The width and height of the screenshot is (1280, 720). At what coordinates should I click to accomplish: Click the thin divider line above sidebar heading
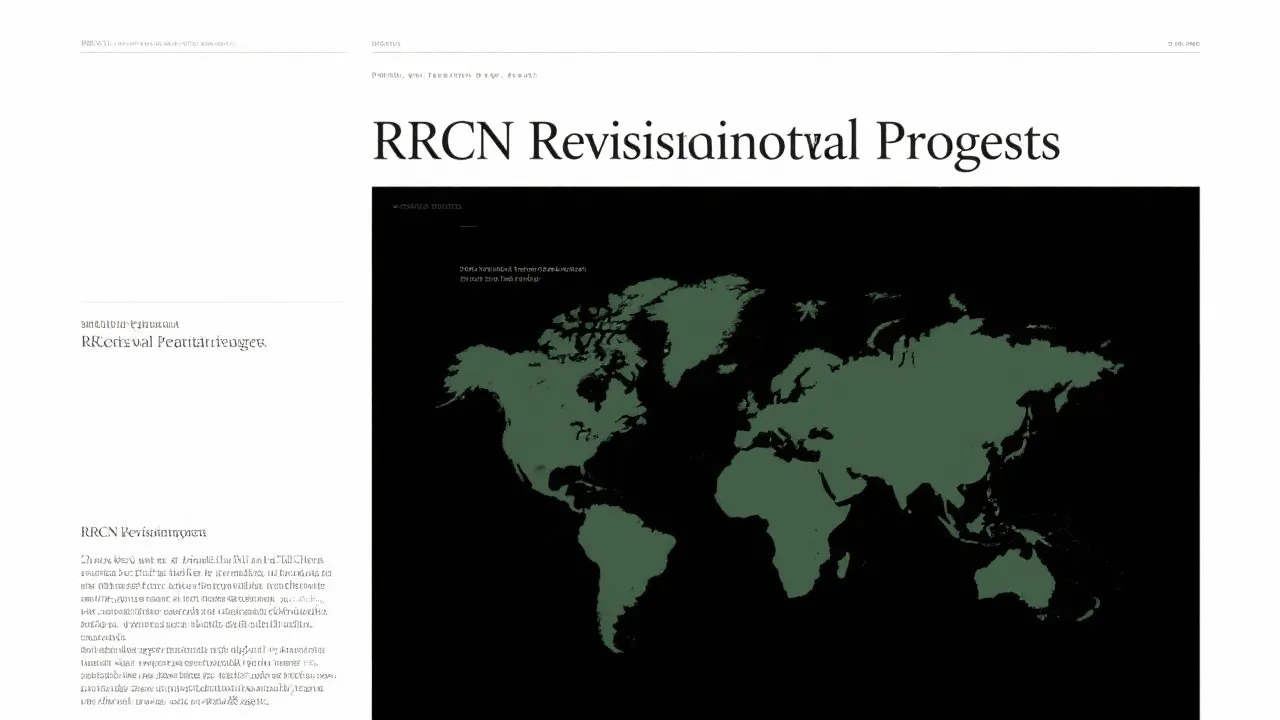(212, 302)
